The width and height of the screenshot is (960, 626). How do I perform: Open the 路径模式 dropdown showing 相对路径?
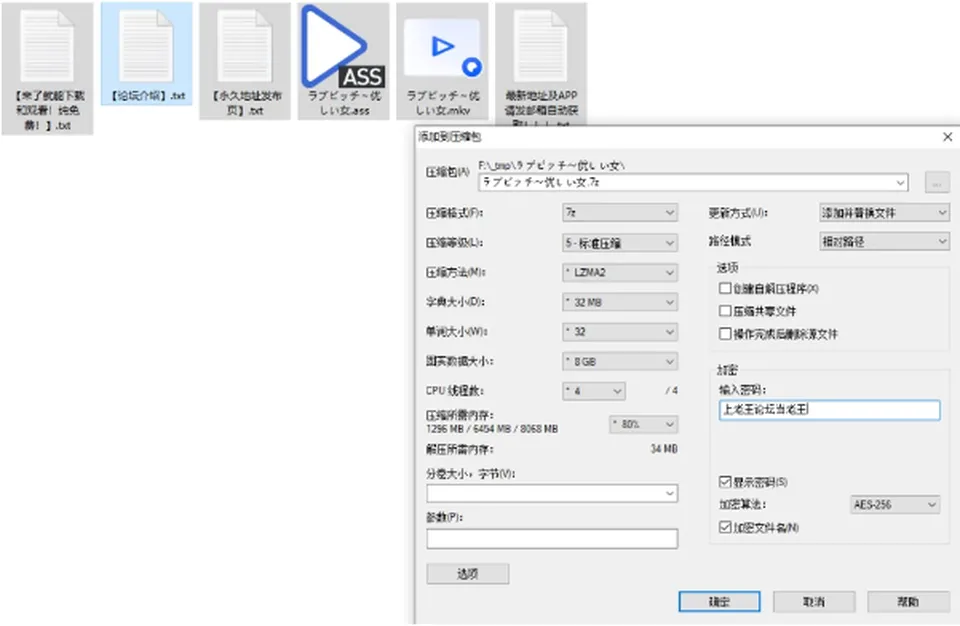click(x=884, y=241)
